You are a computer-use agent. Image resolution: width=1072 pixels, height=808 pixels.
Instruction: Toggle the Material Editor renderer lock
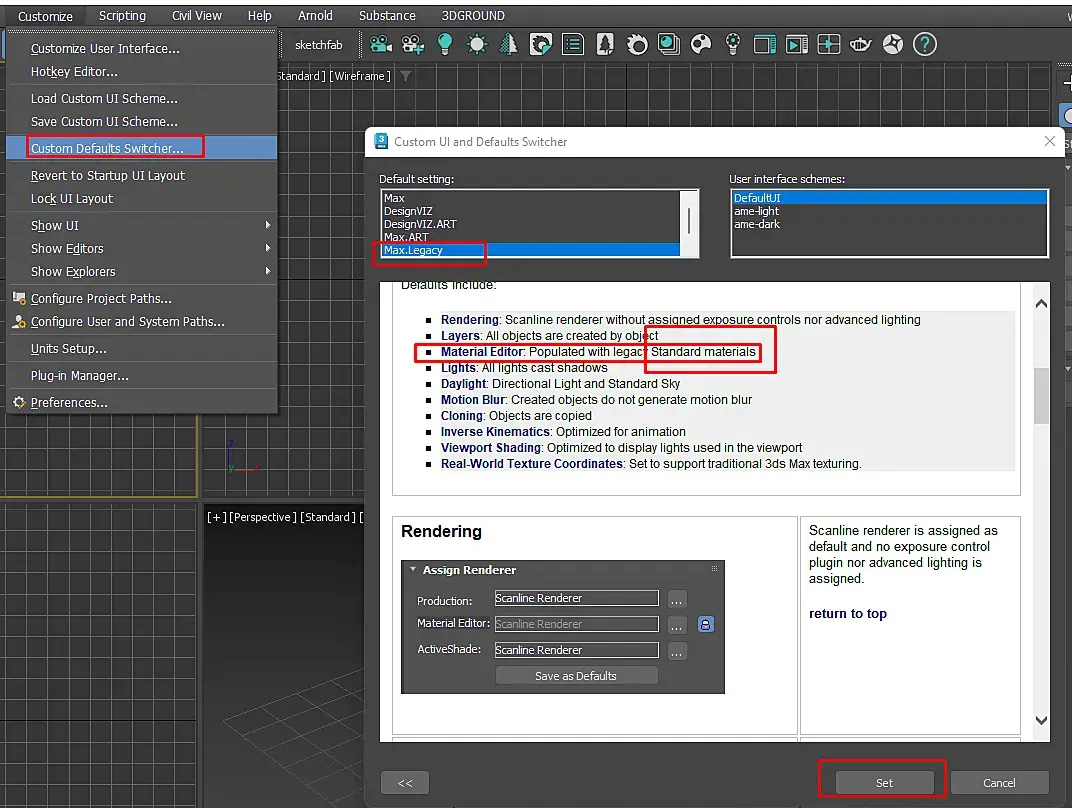(x=706, y=624)
